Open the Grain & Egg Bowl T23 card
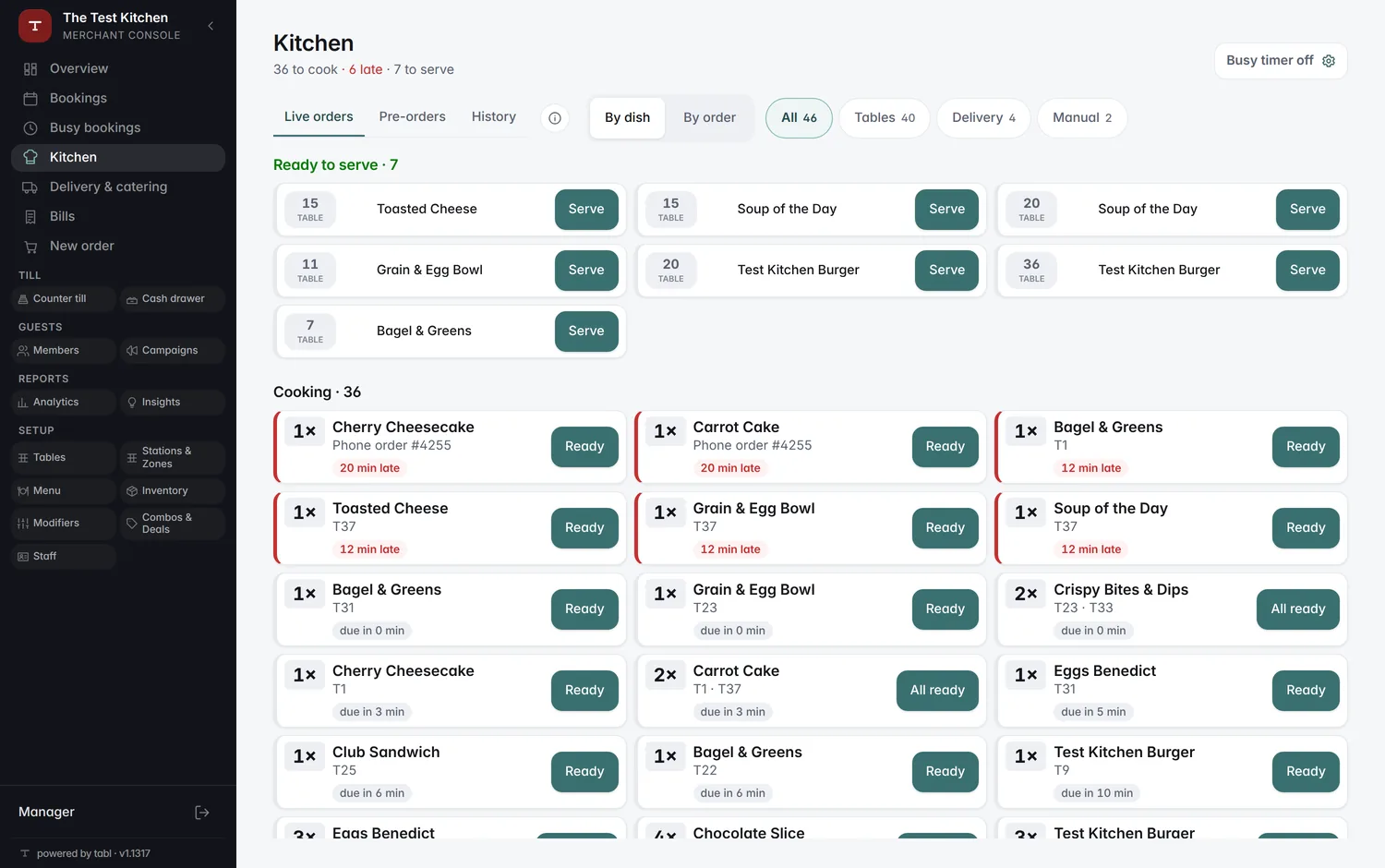 click(x=811, y=609)
